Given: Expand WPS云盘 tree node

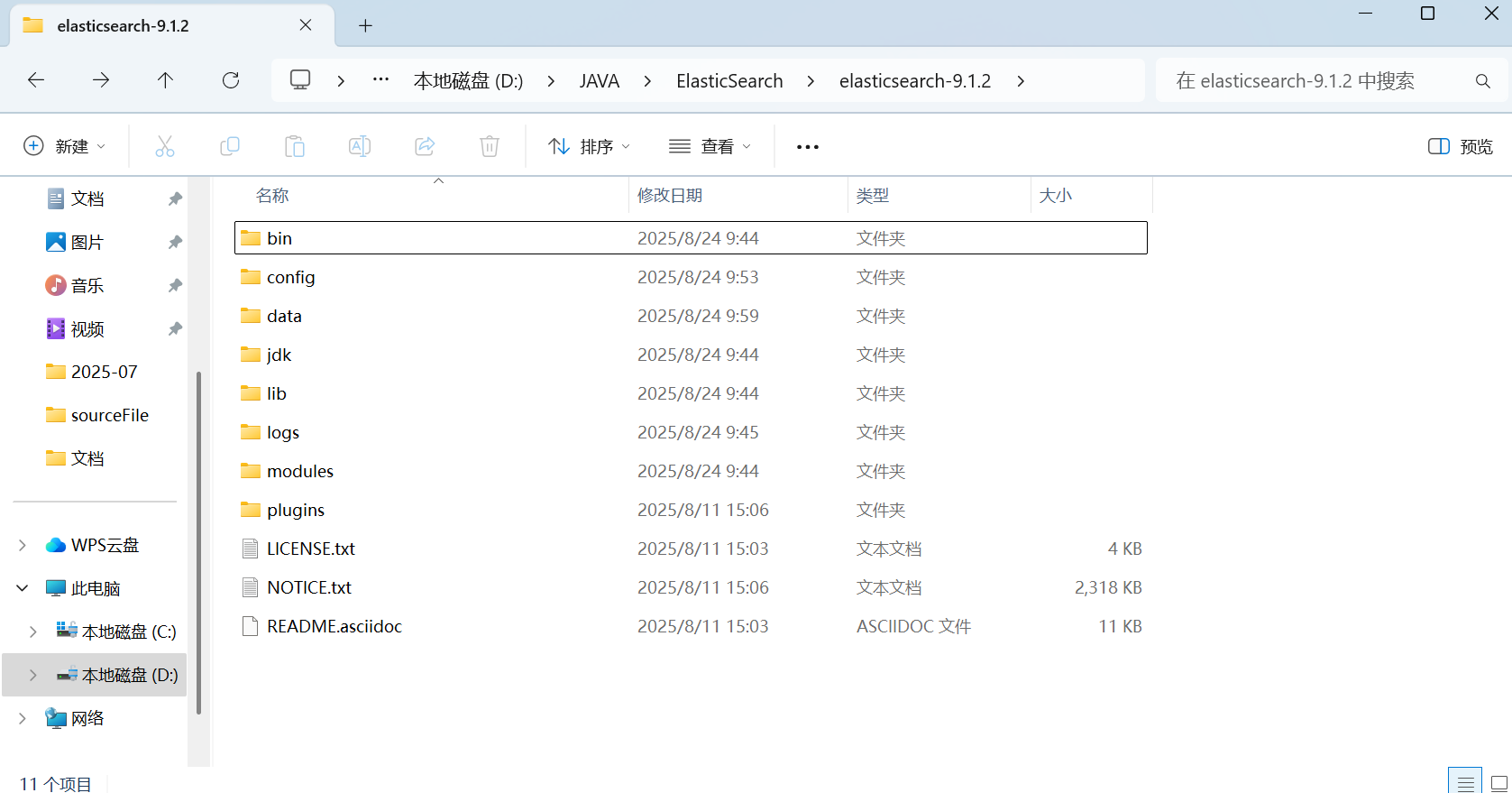Looking at the screenshot, I should click(23, 545).
